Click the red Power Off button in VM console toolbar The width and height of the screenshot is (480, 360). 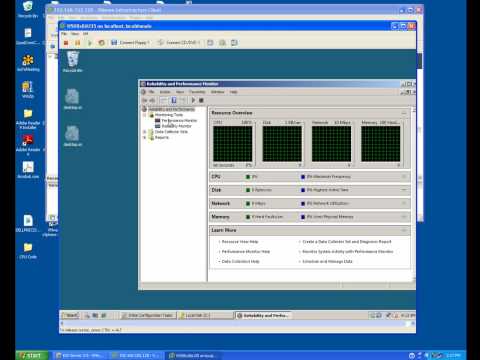pos(66,43)
